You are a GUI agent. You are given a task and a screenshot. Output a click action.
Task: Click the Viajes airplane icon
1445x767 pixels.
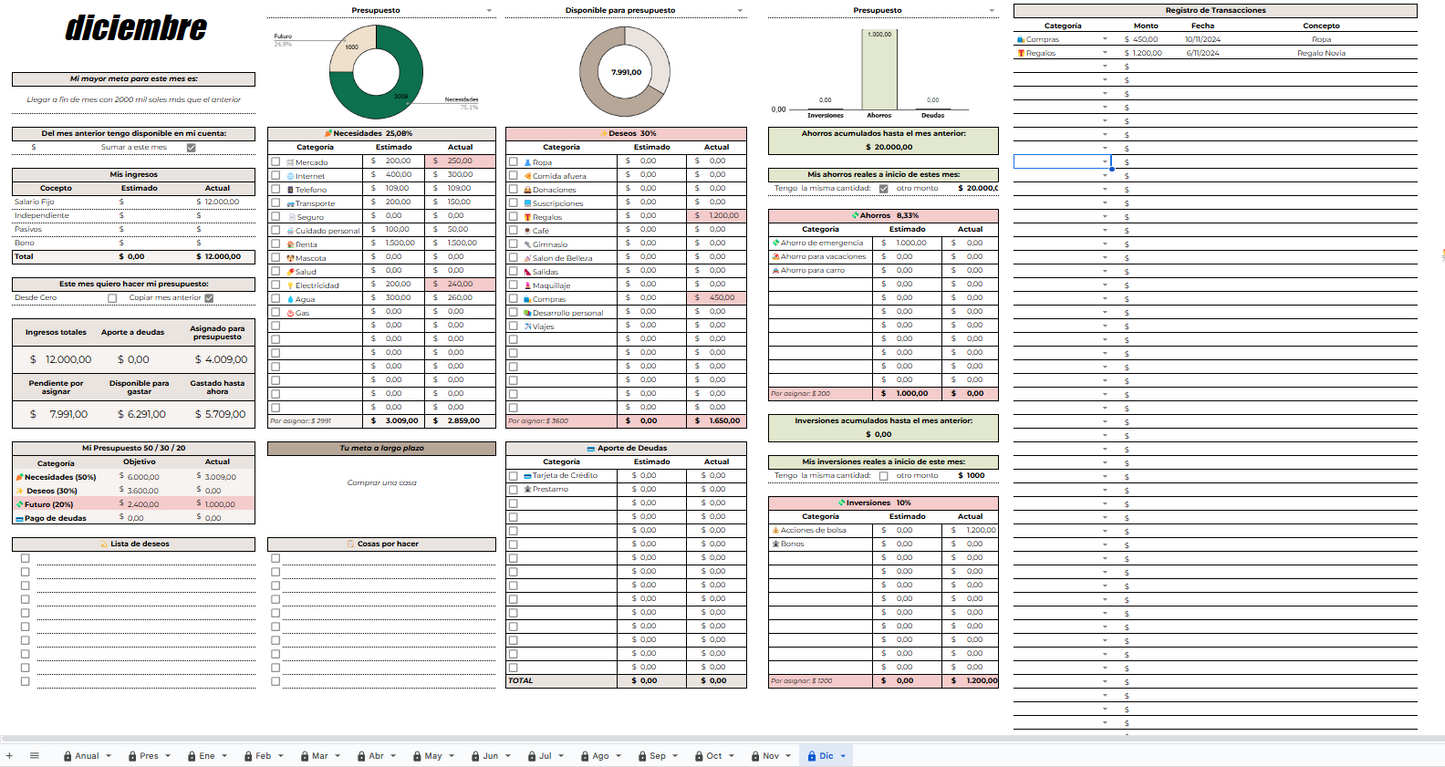point(527,326)
